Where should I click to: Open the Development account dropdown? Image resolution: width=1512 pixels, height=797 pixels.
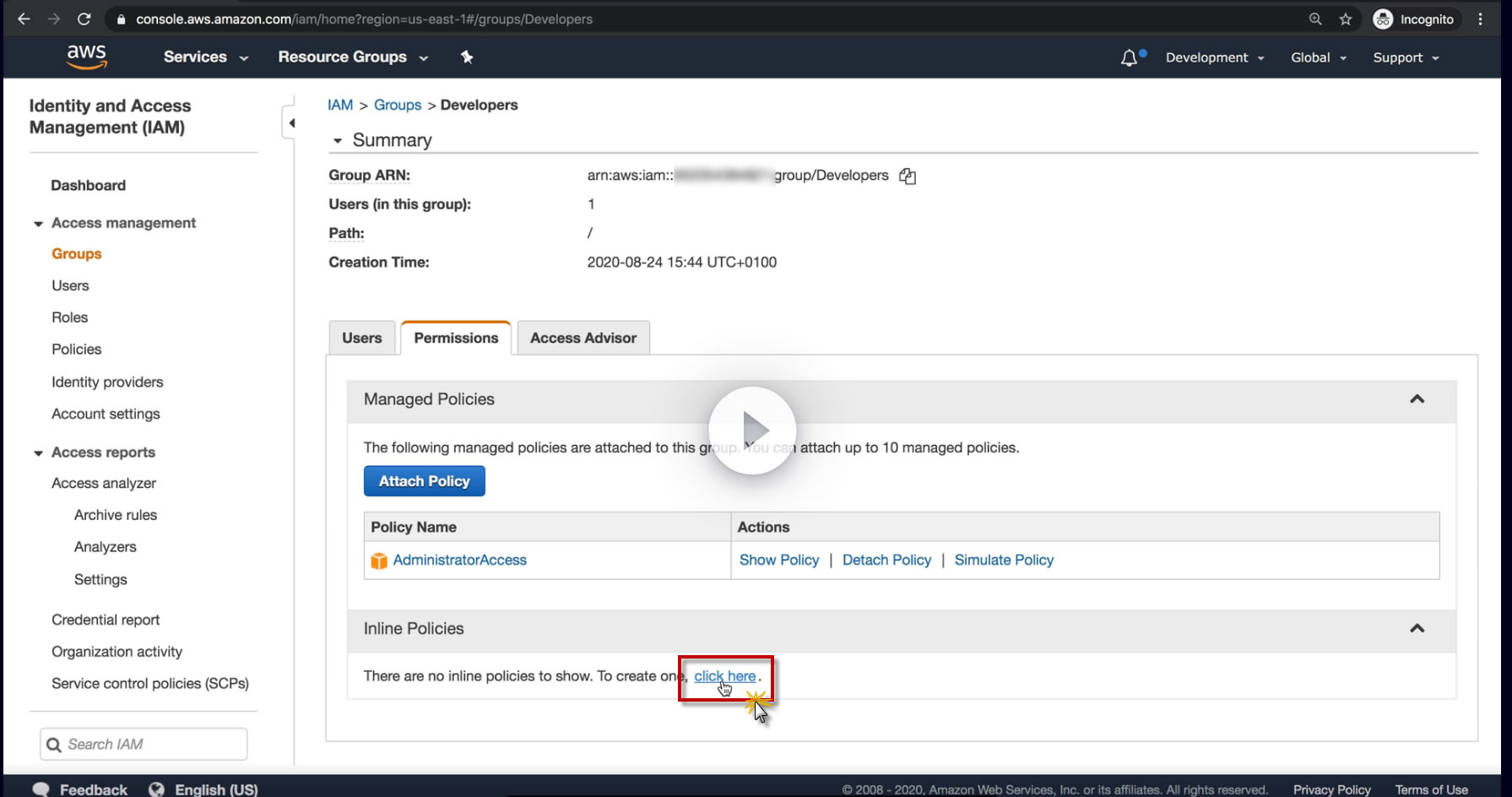(1215, 57)
